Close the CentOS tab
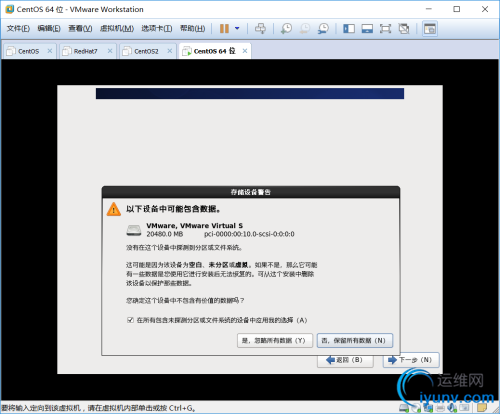Viewport: 500px width, 414px height. (x=50, y=51)
